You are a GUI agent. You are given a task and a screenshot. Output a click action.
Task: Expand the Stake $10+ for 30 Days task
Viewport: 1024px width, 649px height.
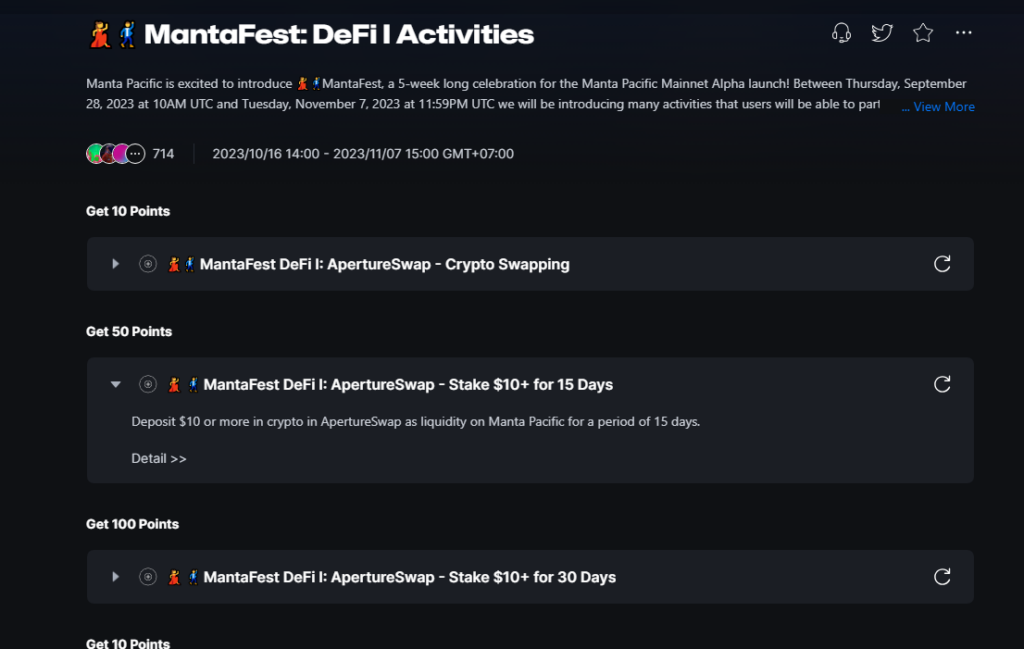click(x=116, y=577)
